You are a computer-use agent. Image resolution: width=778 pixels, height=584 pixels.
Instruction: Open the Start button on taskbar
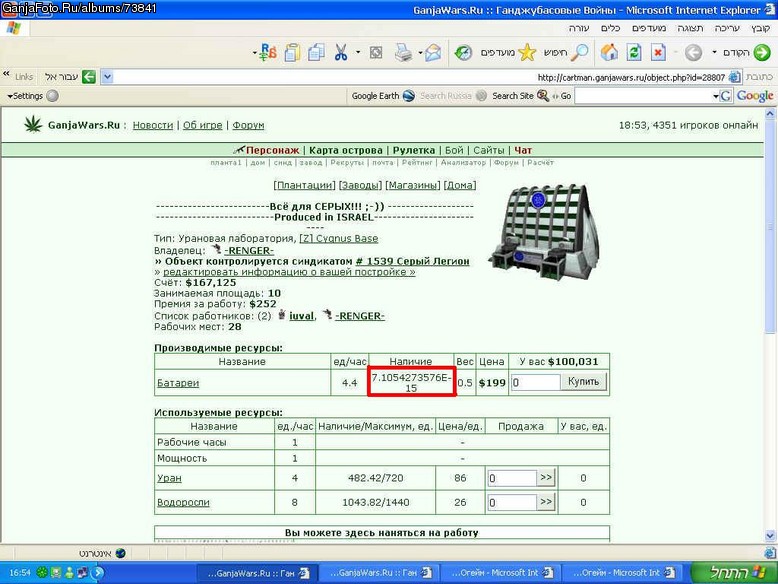(733, 573)
